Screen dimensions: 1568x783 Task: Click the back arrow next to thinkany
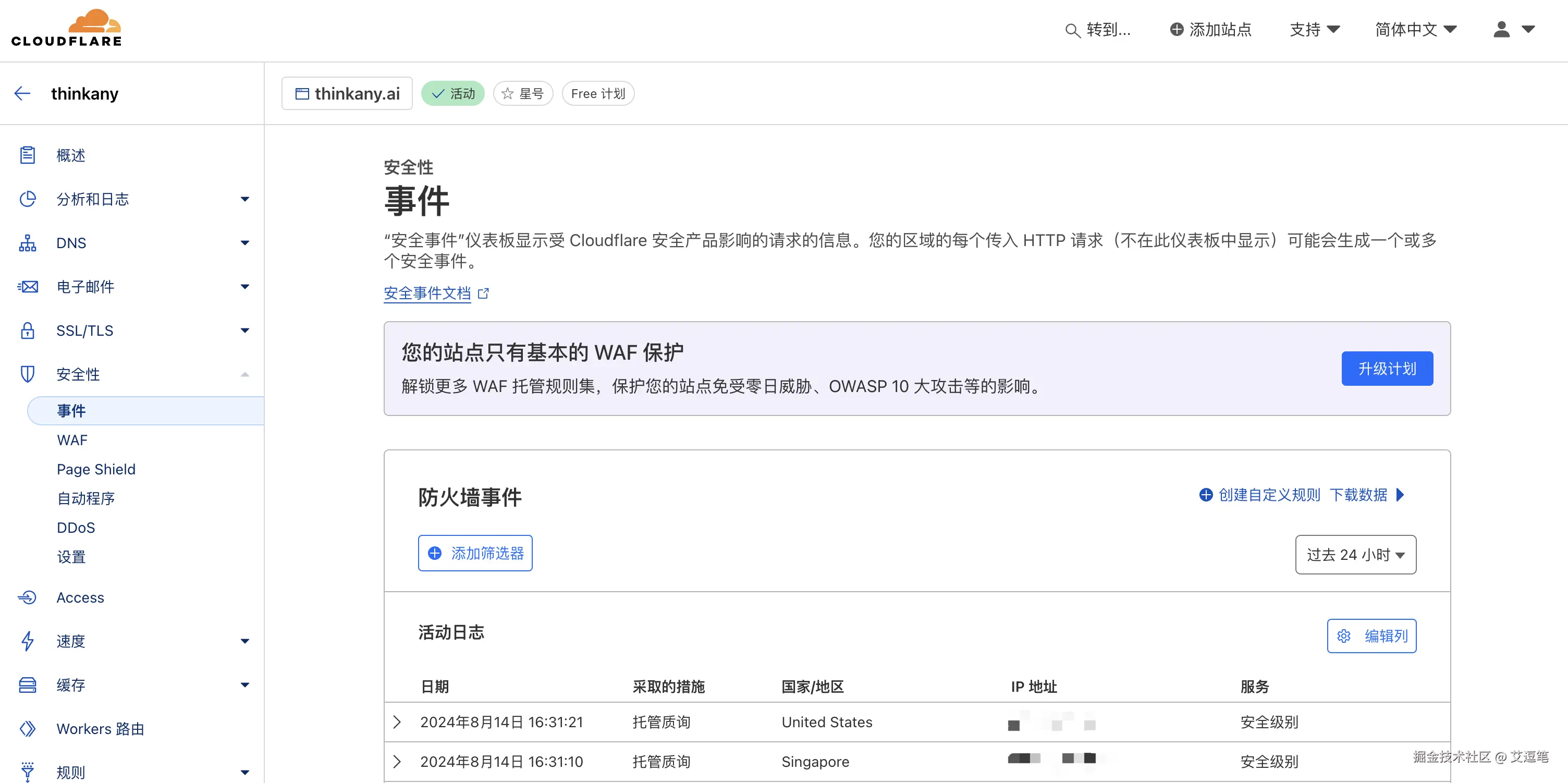[22, 93]
